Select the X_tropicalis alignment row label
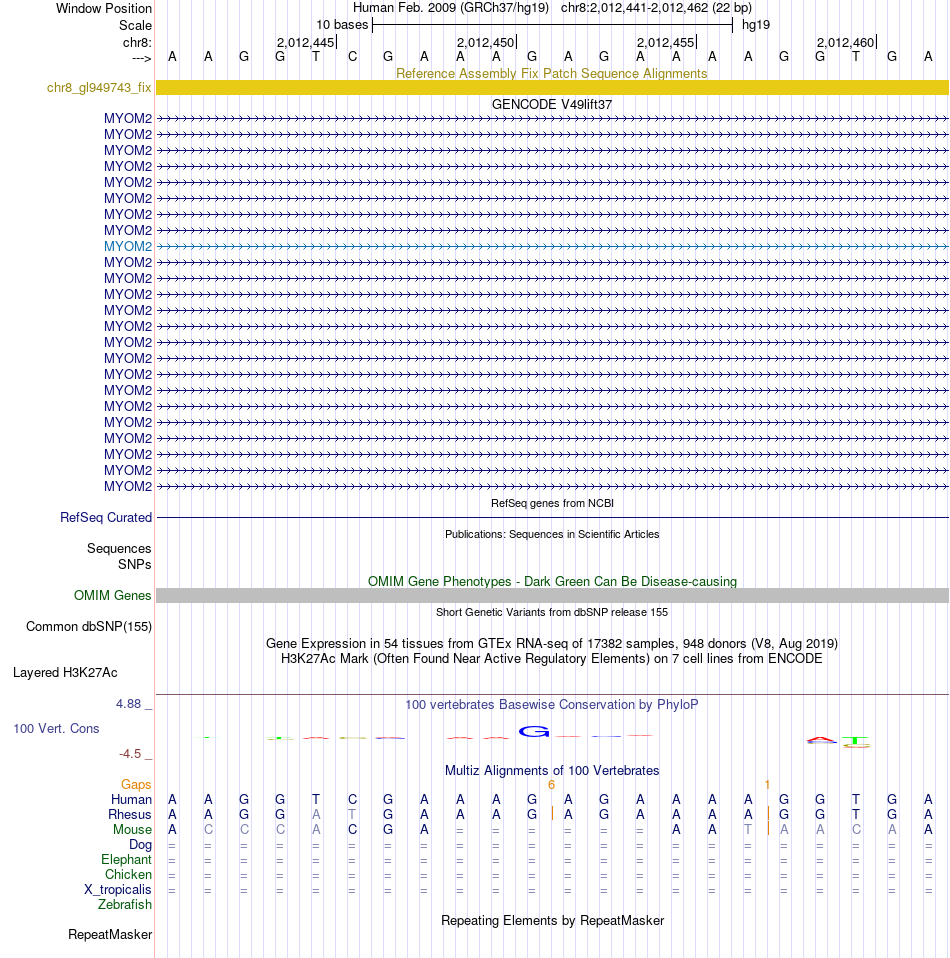The image size is (950, 958). pos(118,890)
